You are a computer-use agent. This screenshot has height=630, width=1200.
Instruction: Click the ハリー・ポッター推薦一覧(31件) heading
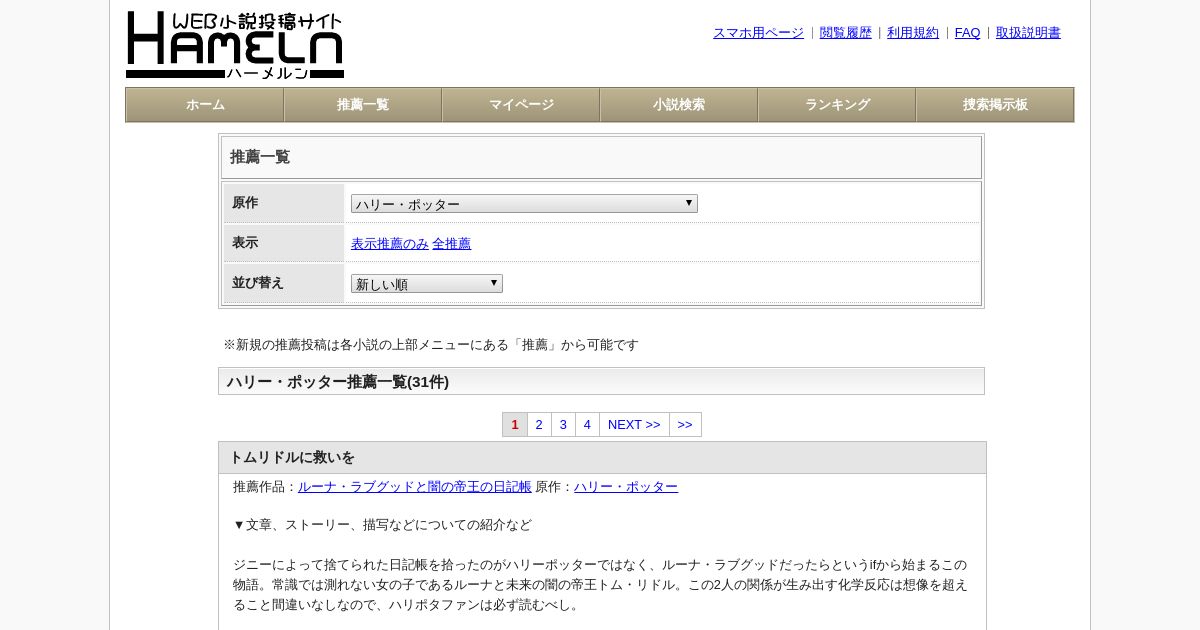[338, 382]
